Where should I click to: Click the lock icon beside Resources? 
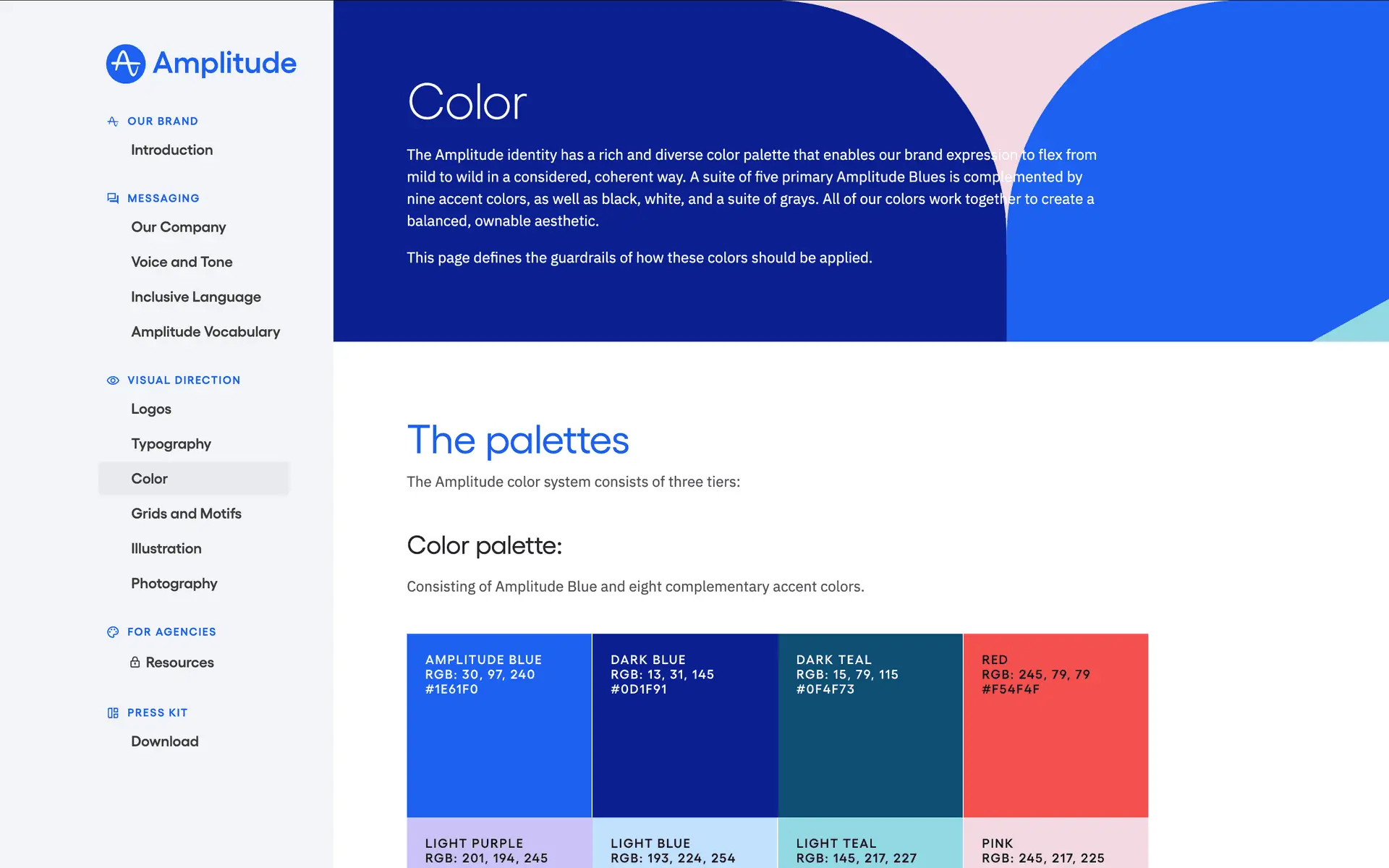pos(135,662)
